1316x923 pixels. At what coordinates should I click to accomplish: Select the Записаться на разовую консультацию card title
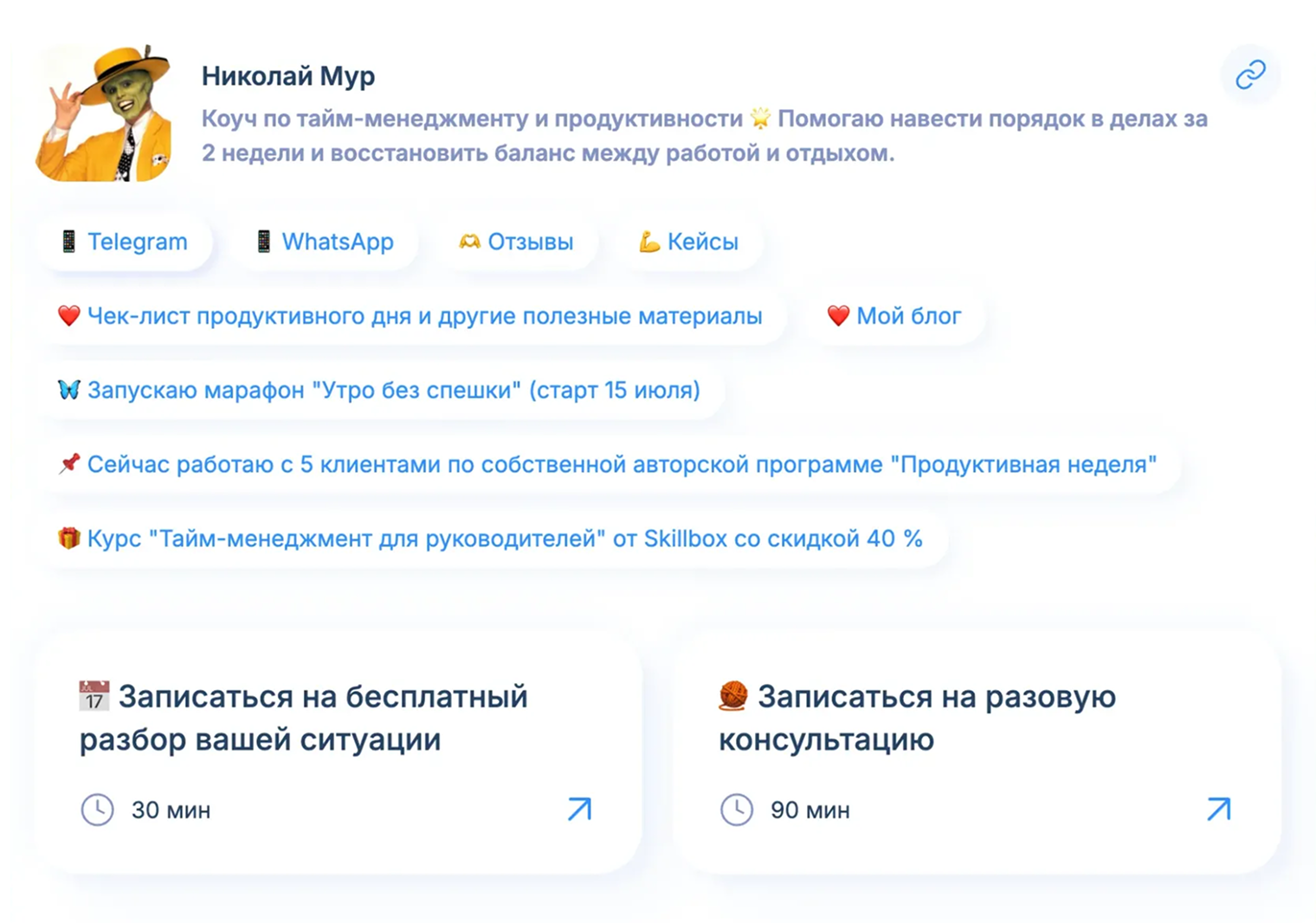click(x=918, y=718)
